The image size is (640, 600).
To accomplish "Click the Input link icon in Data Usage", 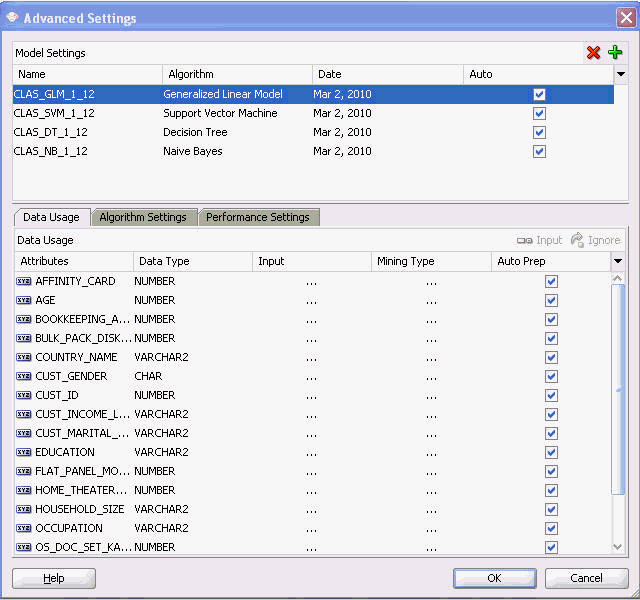I will (x=524, y=240).
